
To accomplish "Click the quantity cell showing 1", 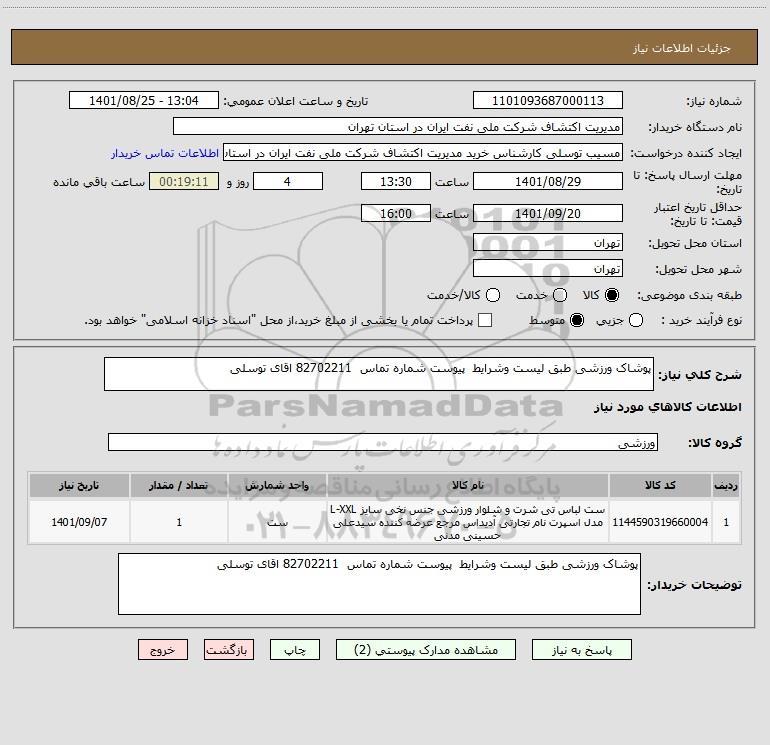I will (x=179, y=522).
